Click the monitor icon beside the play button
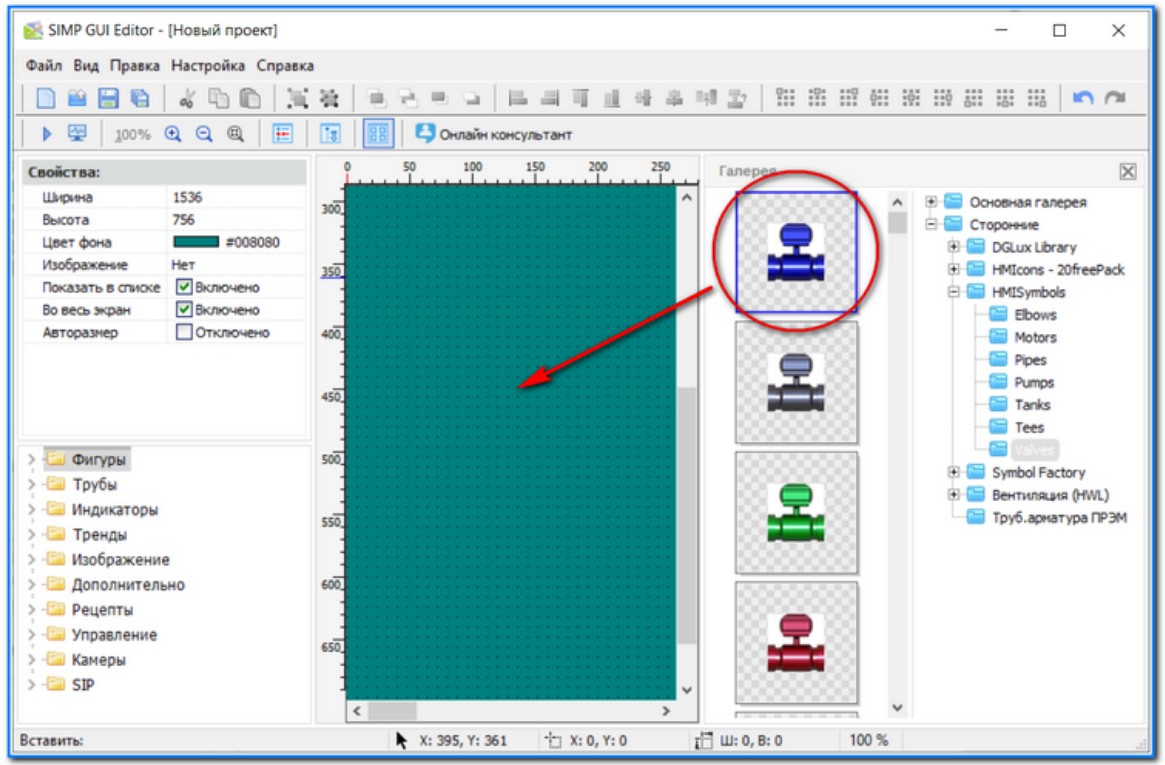This screenshot has height=765, width=1165. 77,134
